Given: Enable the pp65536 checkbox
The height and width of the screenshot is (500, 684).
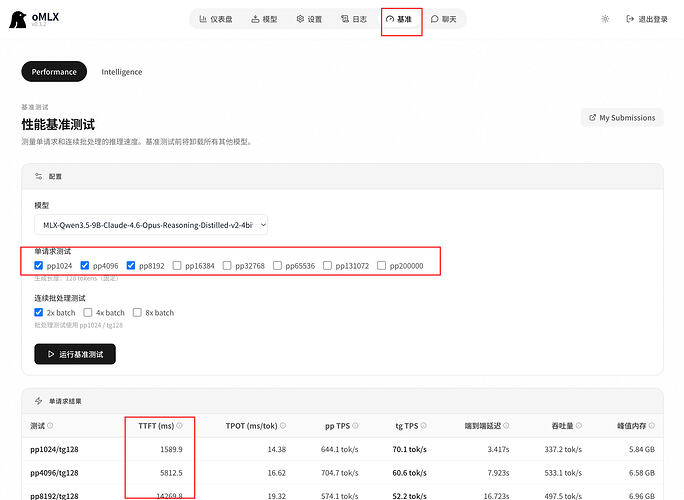Looking at the screenshot, I should (x=277, y=265).
